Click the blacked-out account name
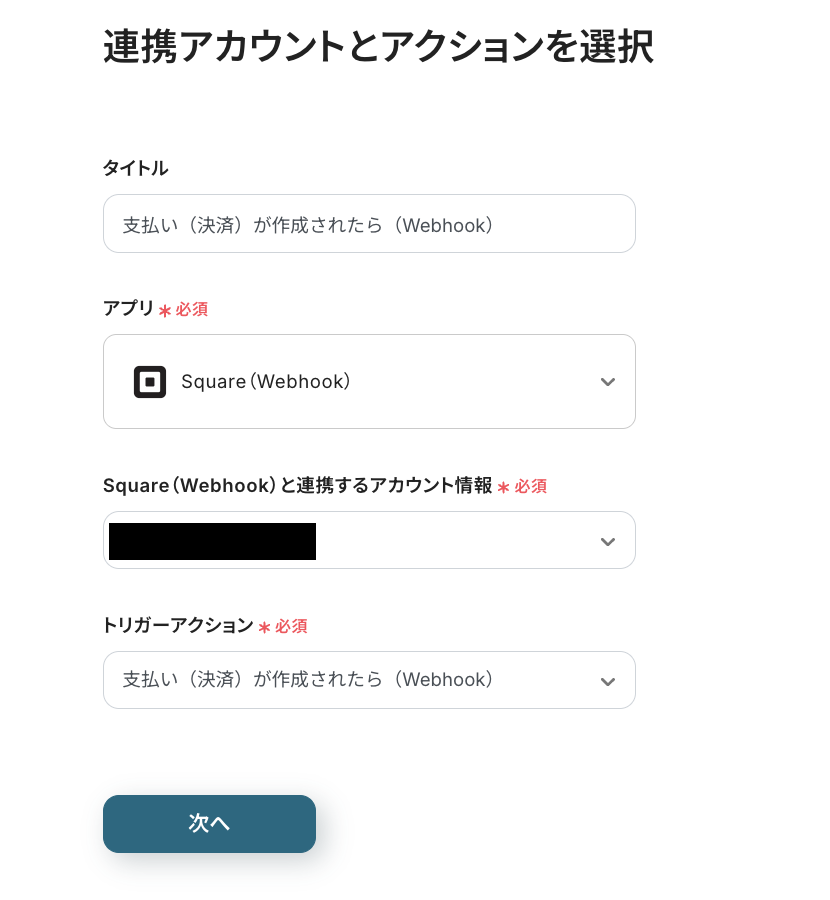Screen dimensions: 830x900 [212, 541]
